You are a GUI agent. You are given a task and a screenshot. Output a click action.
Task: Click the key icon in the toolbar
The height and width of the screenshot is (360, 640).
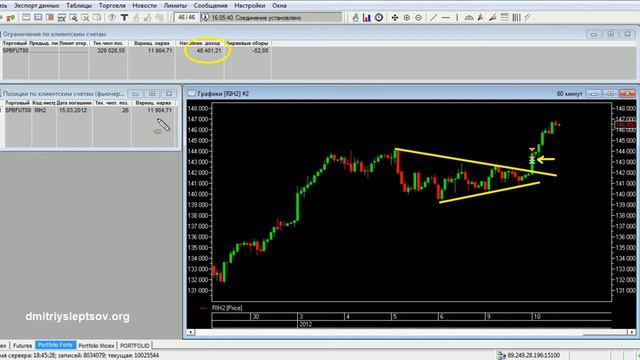[10, 18]
